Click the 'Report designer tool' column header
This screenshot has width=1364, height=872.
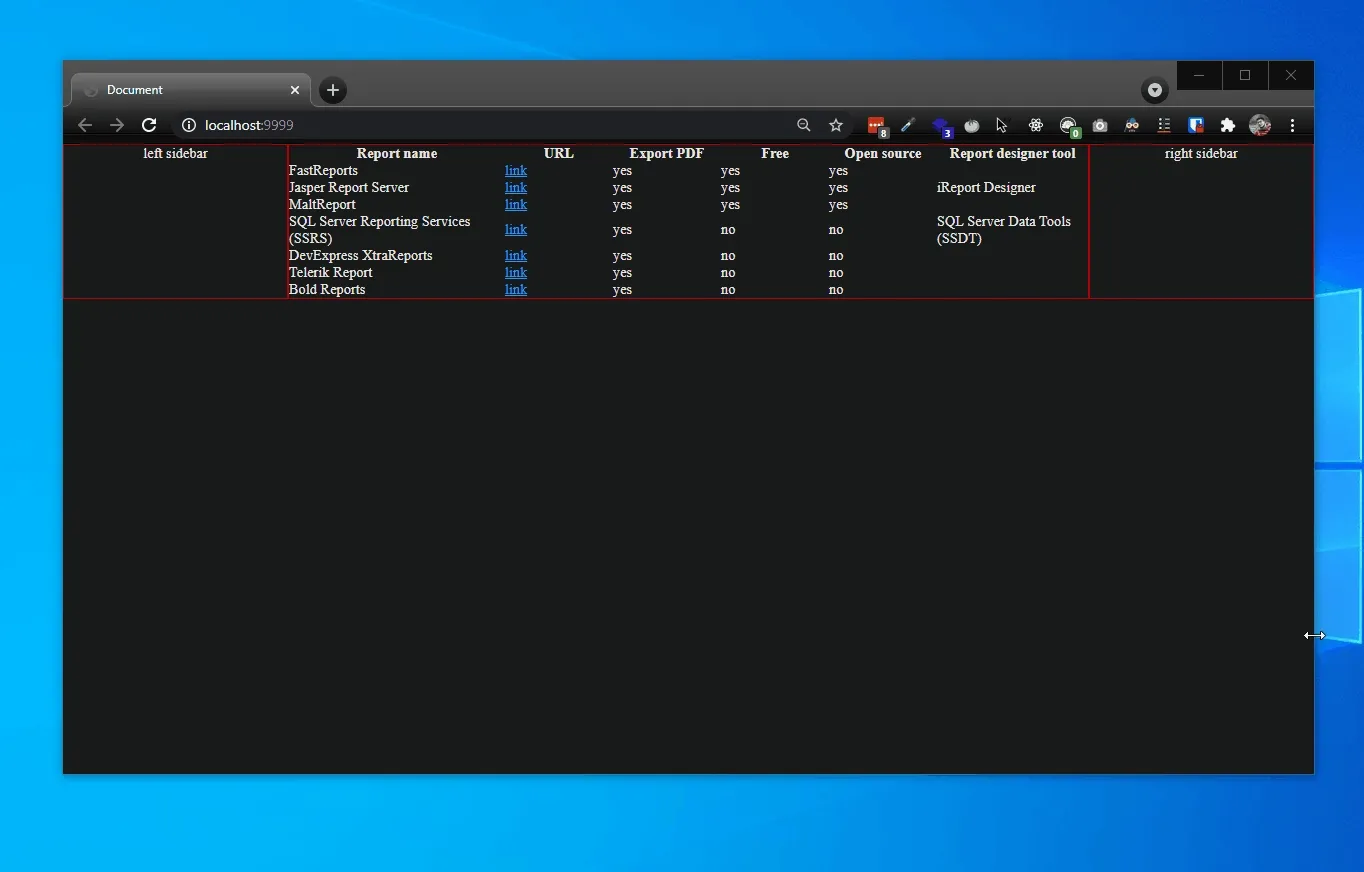click(1013, 154)
